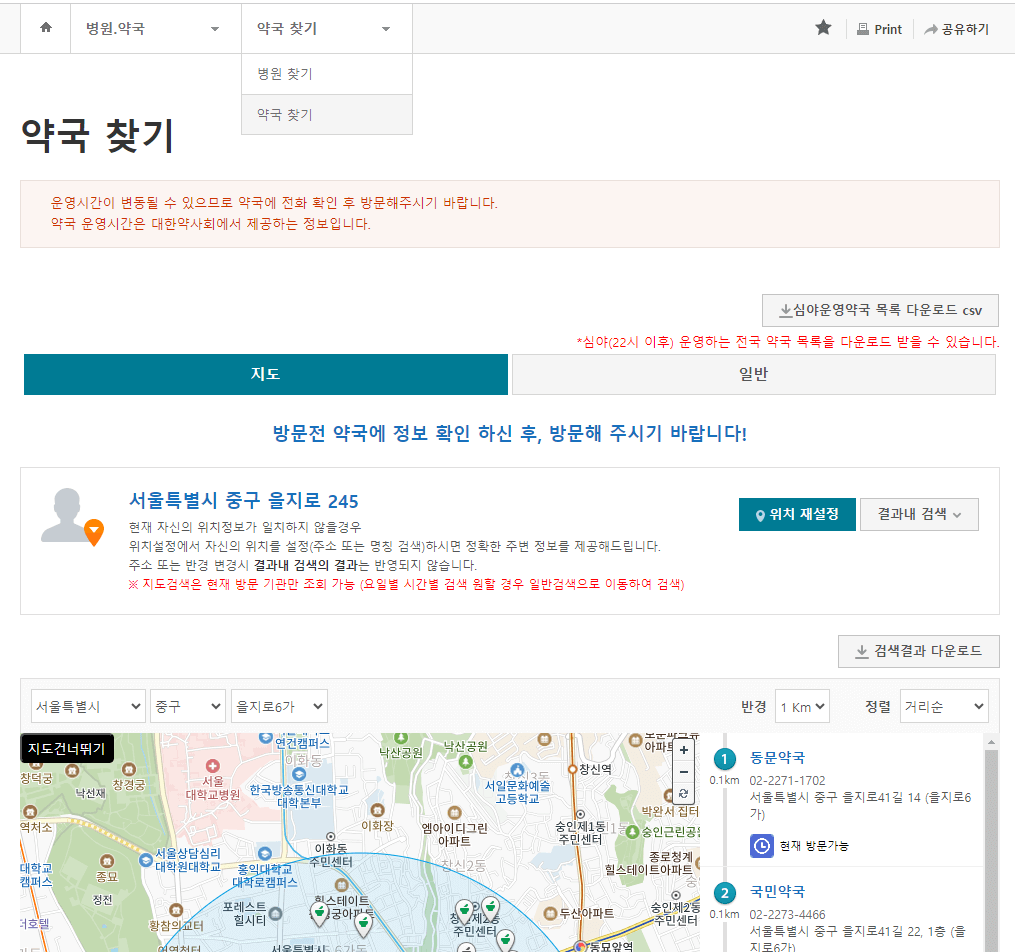The height and width of the screenshot is (952, 1015).
Task: Open the 서울특별시 city select box
Action: (89, 706)
